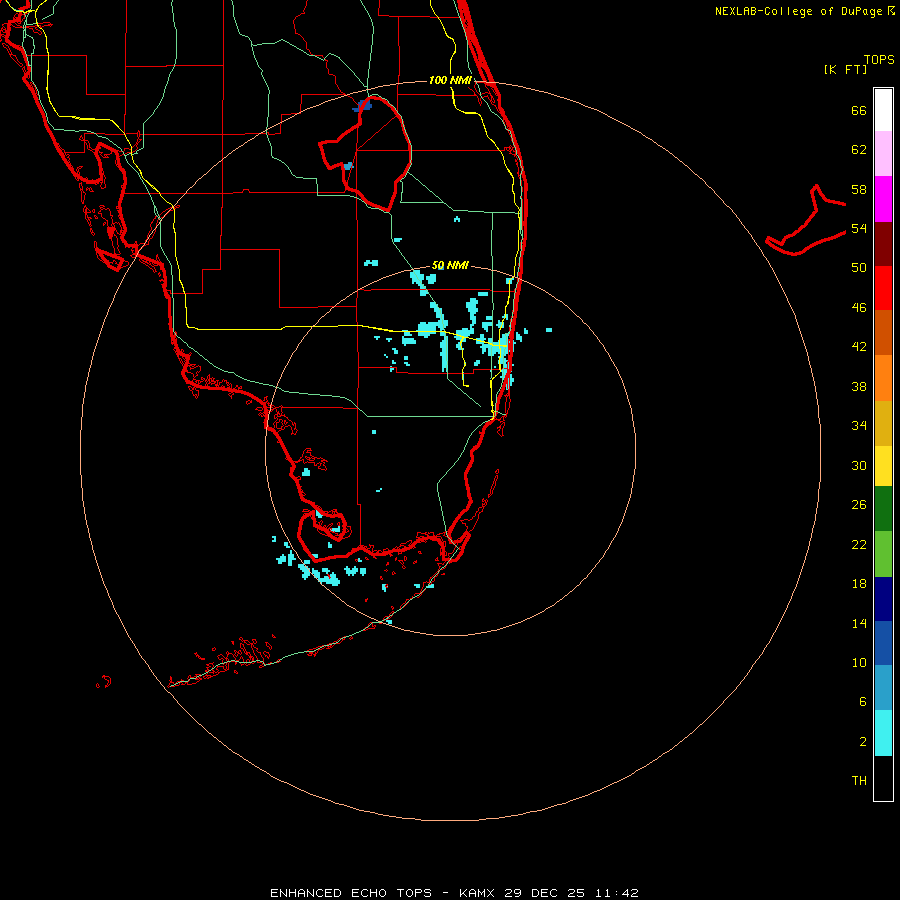Viewport: 900px width, 900px height.
Task: Click the '50' legend value label
Action: point(859,268)
